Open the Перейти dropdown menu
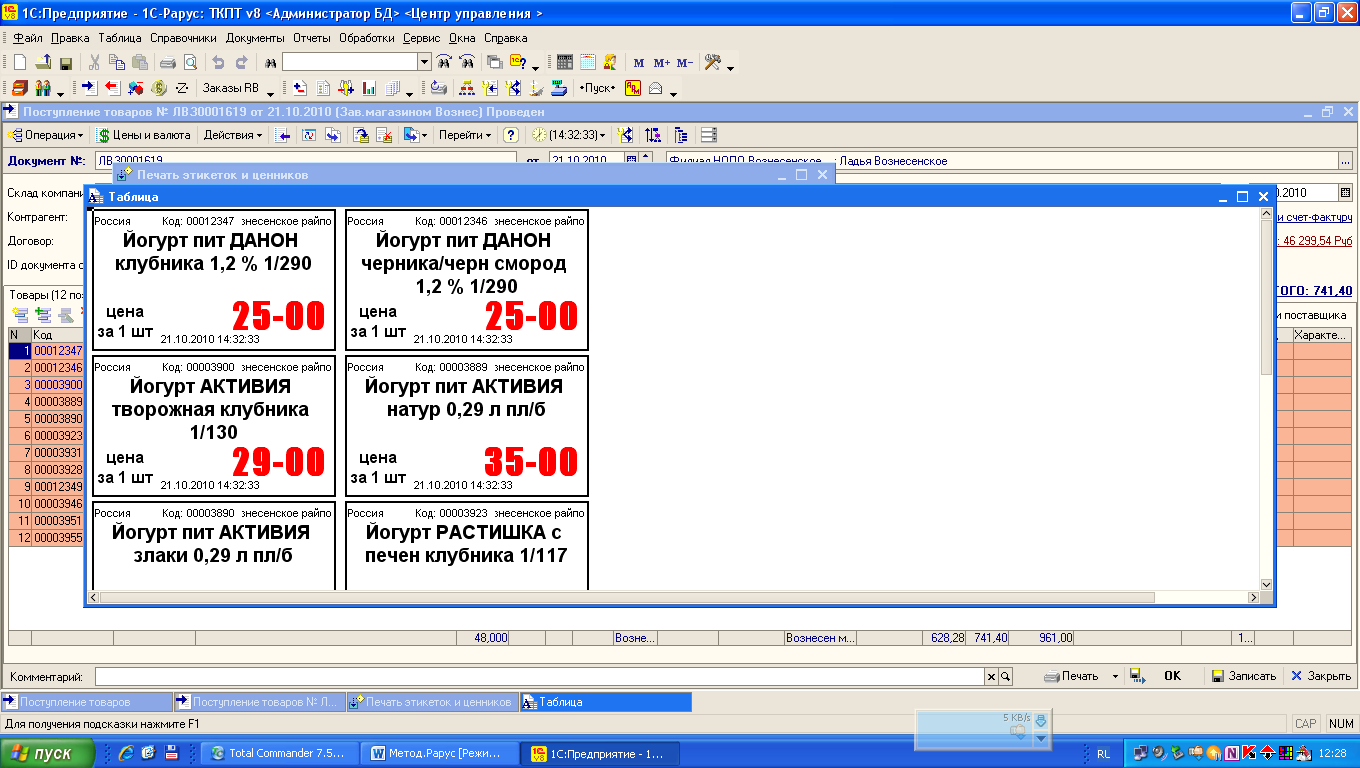 click(x=465, y=135)
